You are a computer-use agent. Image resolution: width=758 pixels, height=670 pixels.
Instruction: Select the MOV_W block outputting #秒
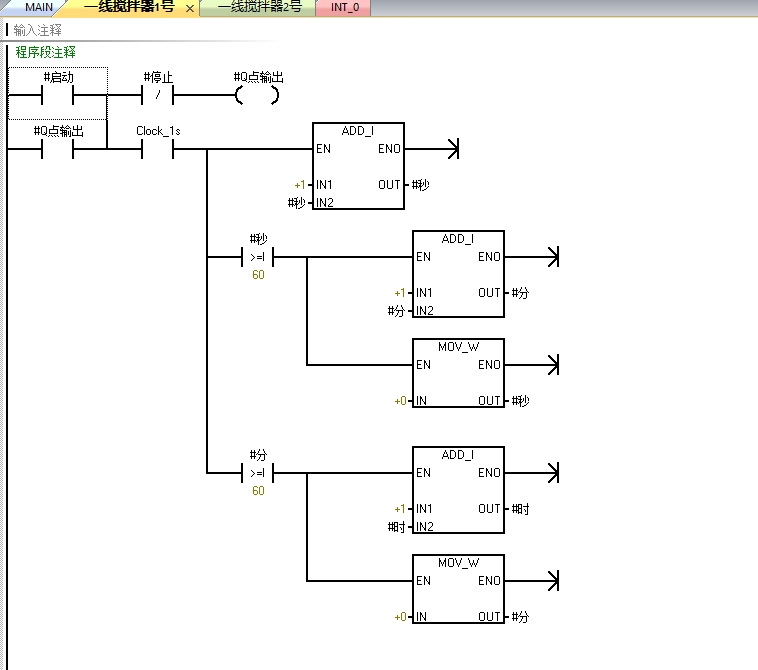pyautogui.click(x=458, y=373)
